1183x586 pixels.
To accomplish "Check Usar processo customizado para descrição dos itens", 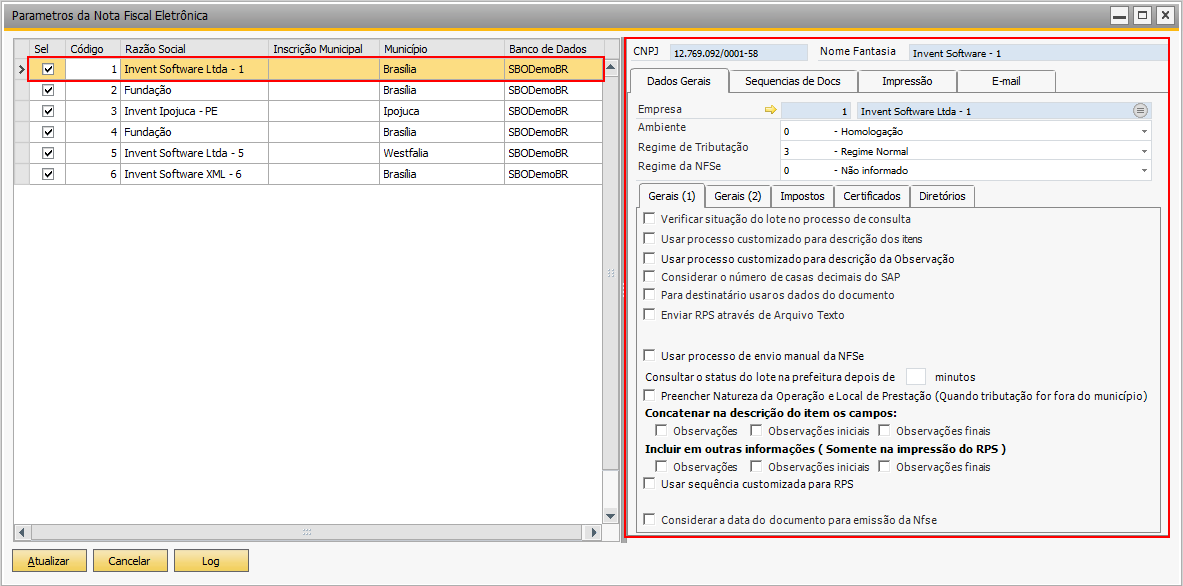I will [649, 238].
